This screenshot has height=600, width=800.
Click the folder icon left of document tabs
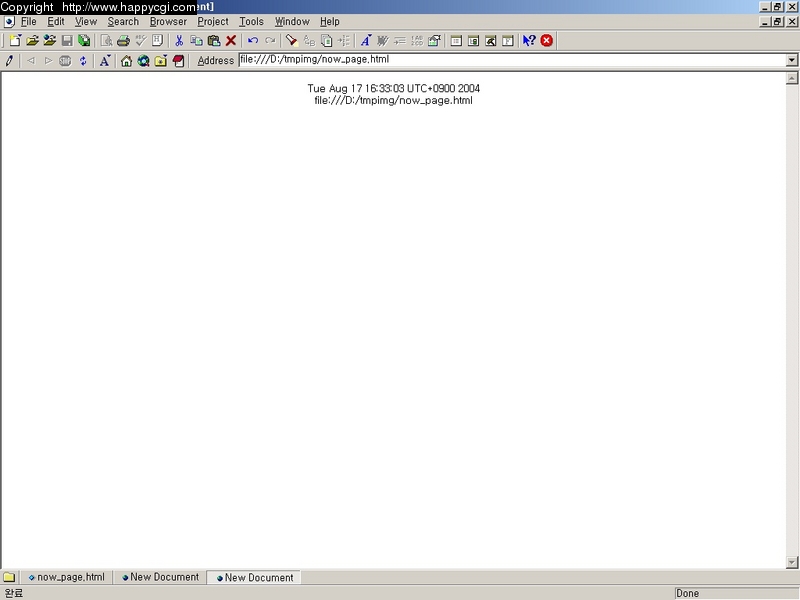tap(9, 577)
